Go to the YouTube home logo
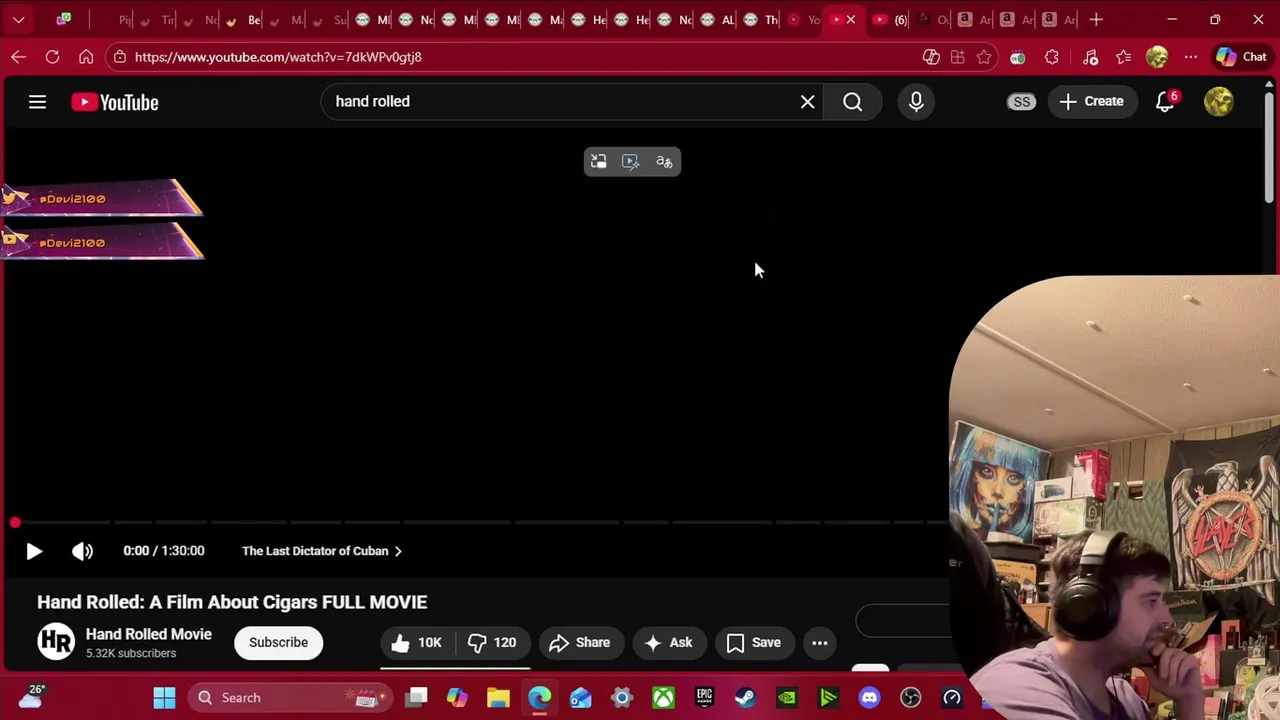This screenshot has height=720, width=1280. pos(115,102)
